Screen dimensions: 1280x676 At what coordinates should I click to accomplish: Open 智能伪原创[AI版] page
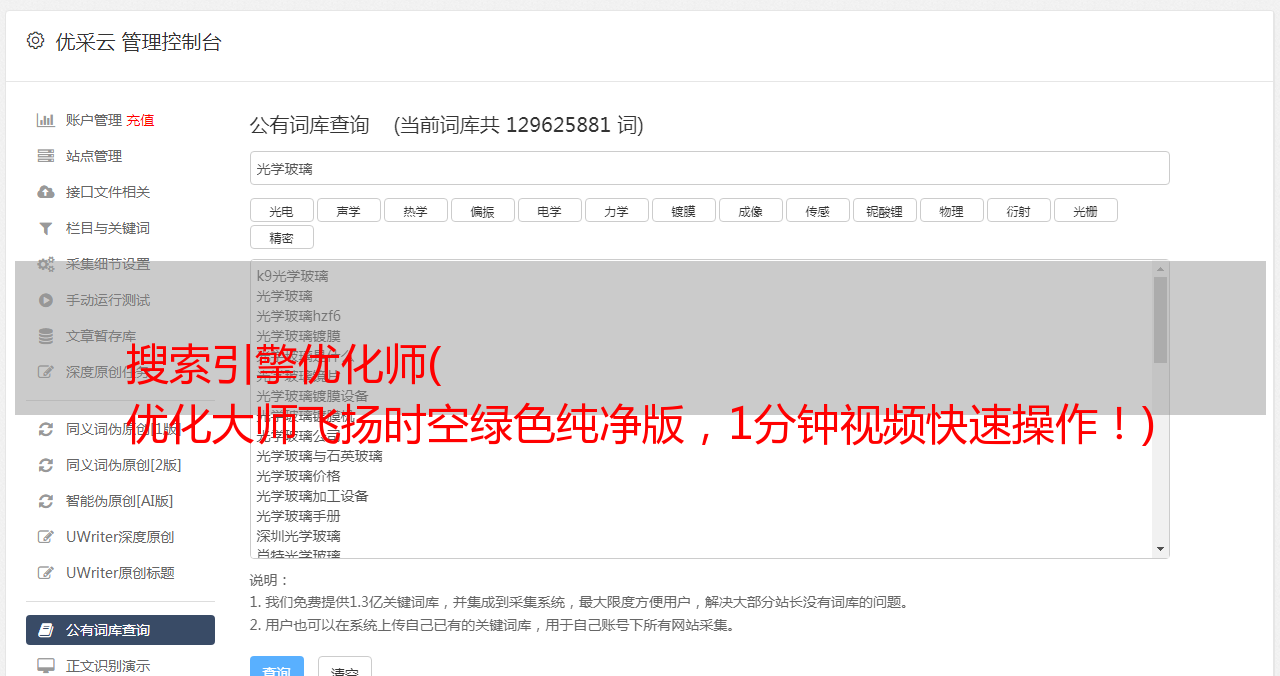pos(120,501)
